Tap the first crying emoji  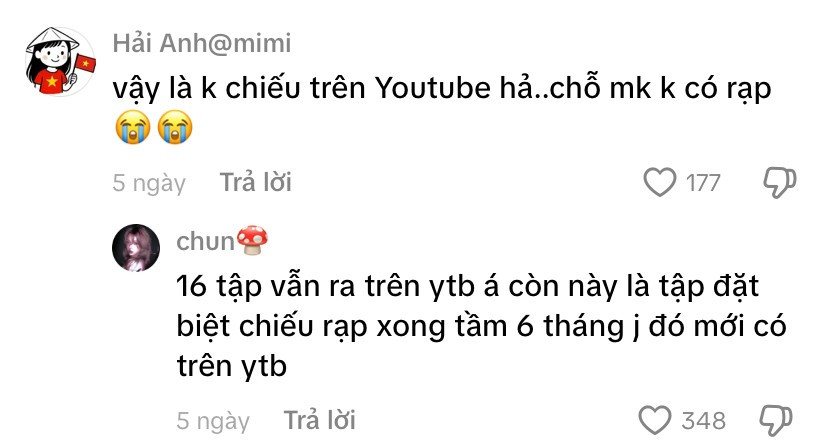pyautogui.click(x=133, y=127)
